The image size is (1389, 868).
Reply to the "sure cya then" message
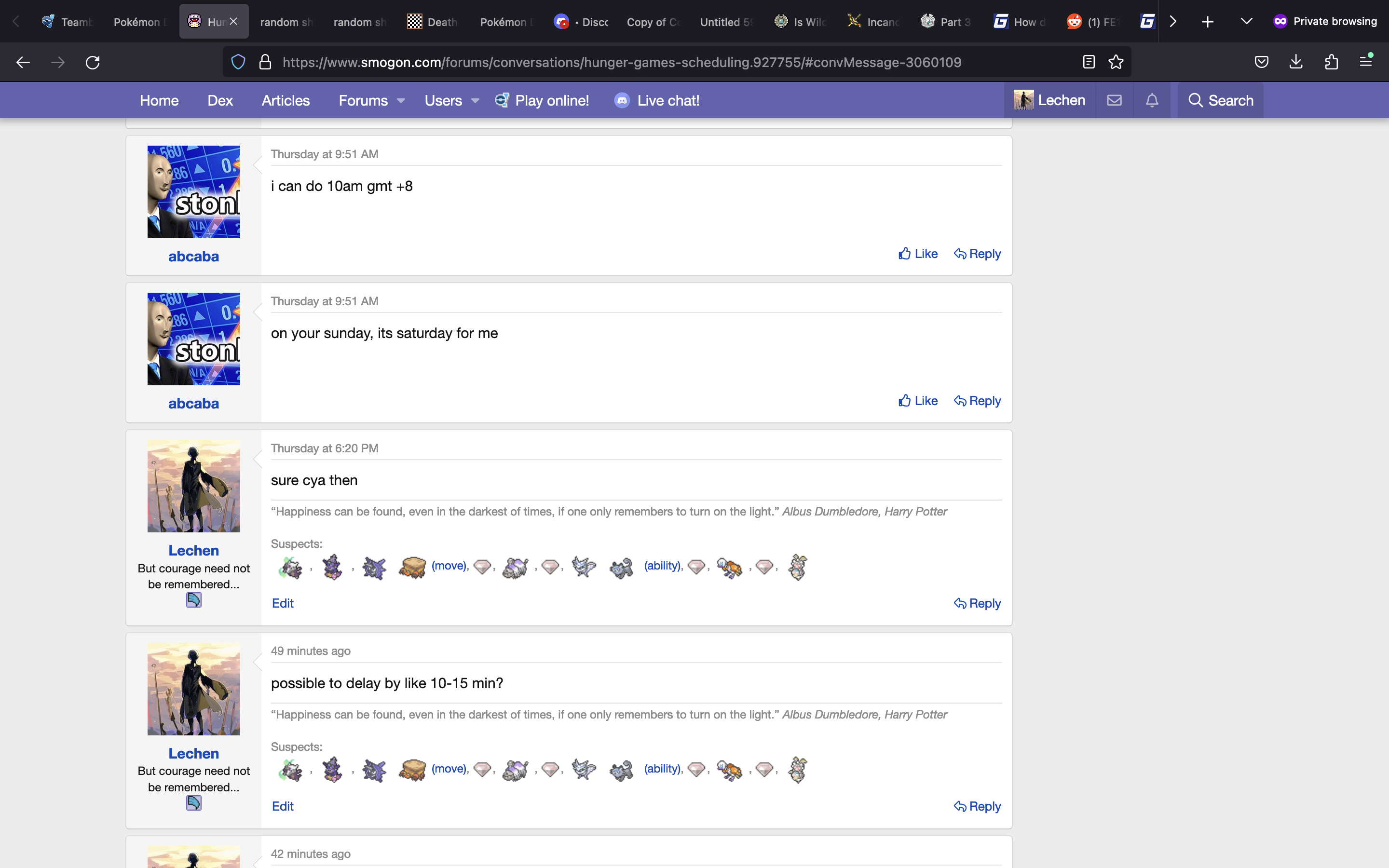pyautogui.click(x=977, y=603)
